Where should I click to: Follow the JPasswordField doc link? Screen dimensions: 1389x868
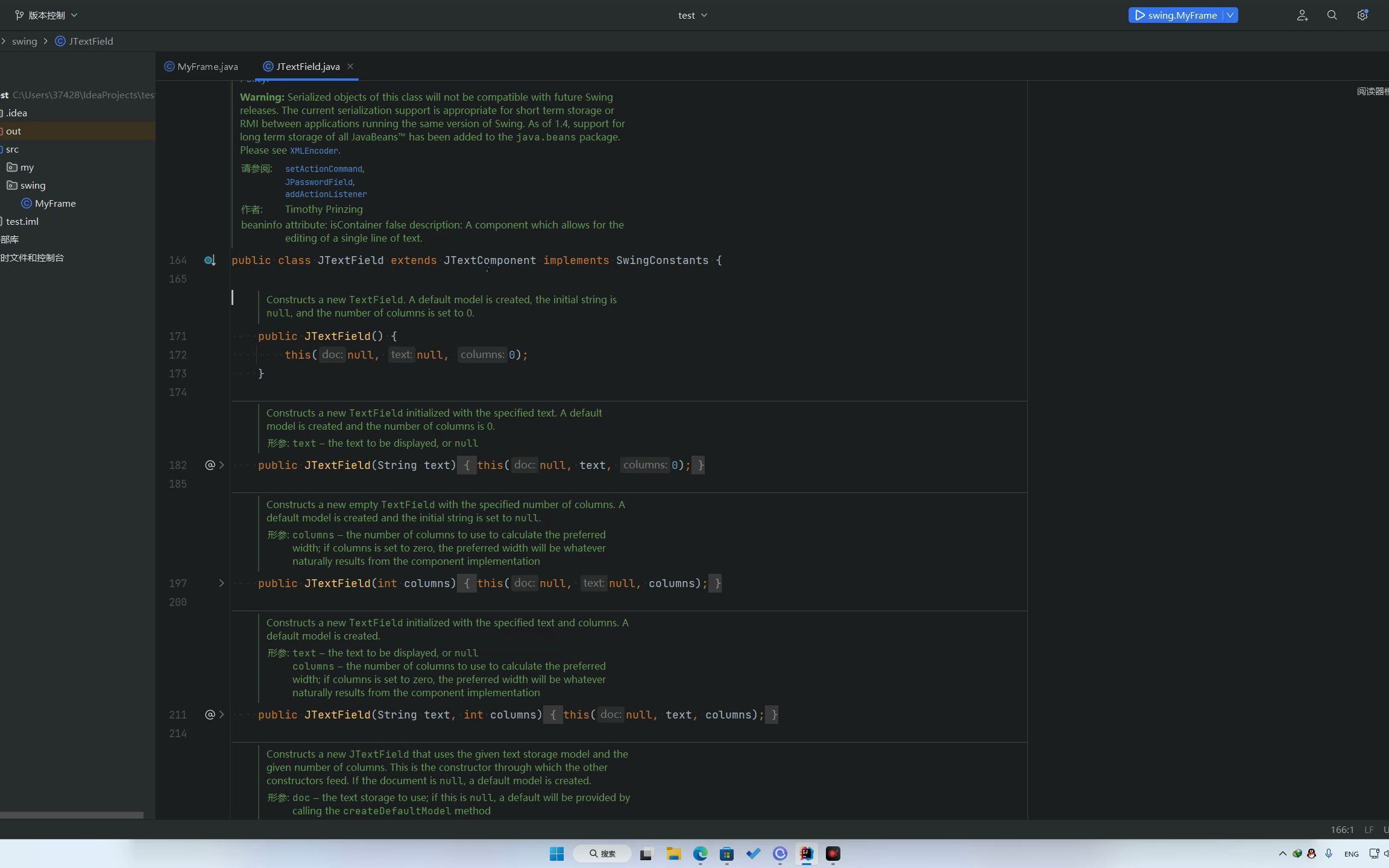click(x=319, y=182)
